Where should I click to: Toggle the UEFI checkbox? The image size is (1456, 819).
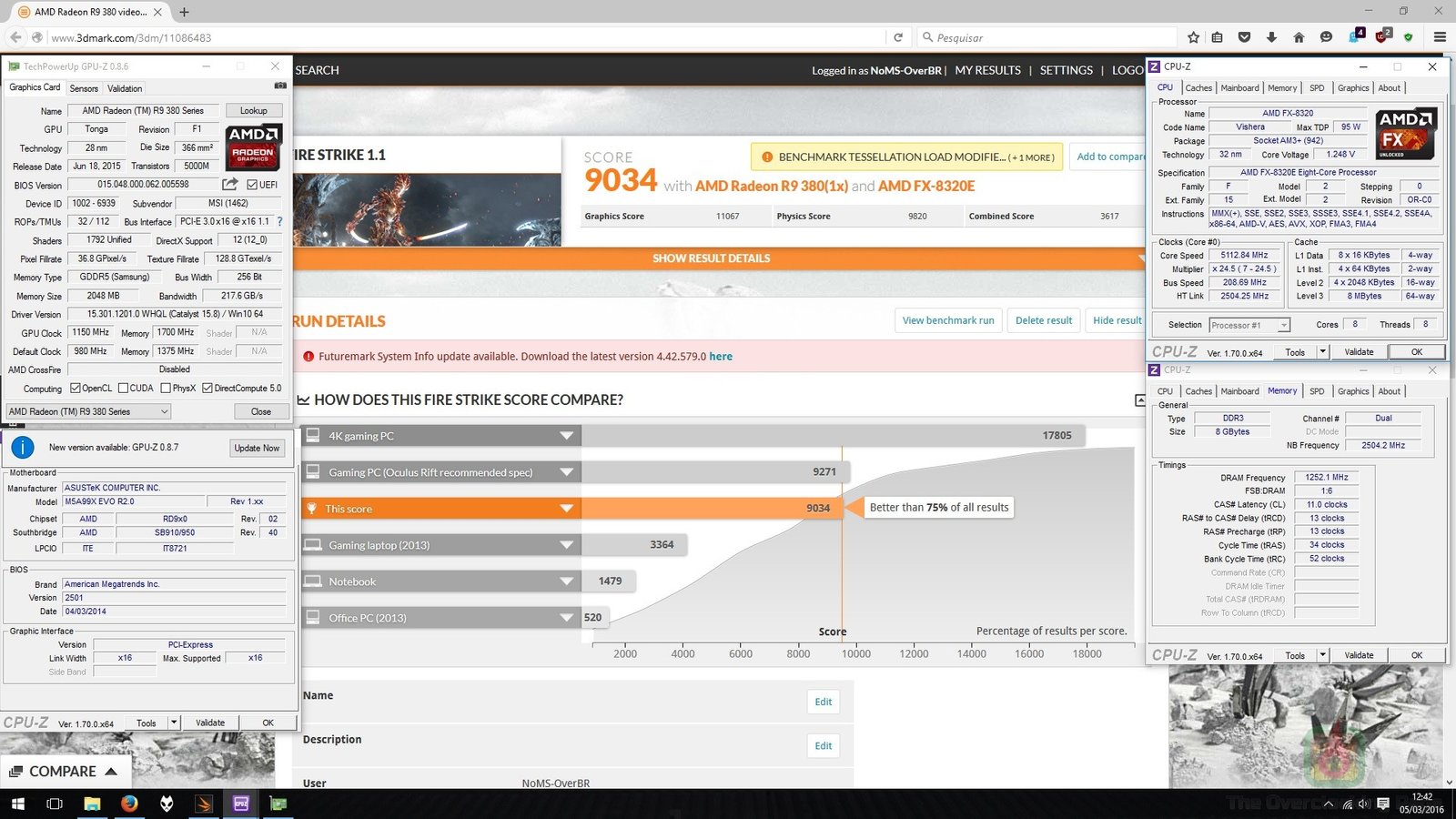click(253, 185)
